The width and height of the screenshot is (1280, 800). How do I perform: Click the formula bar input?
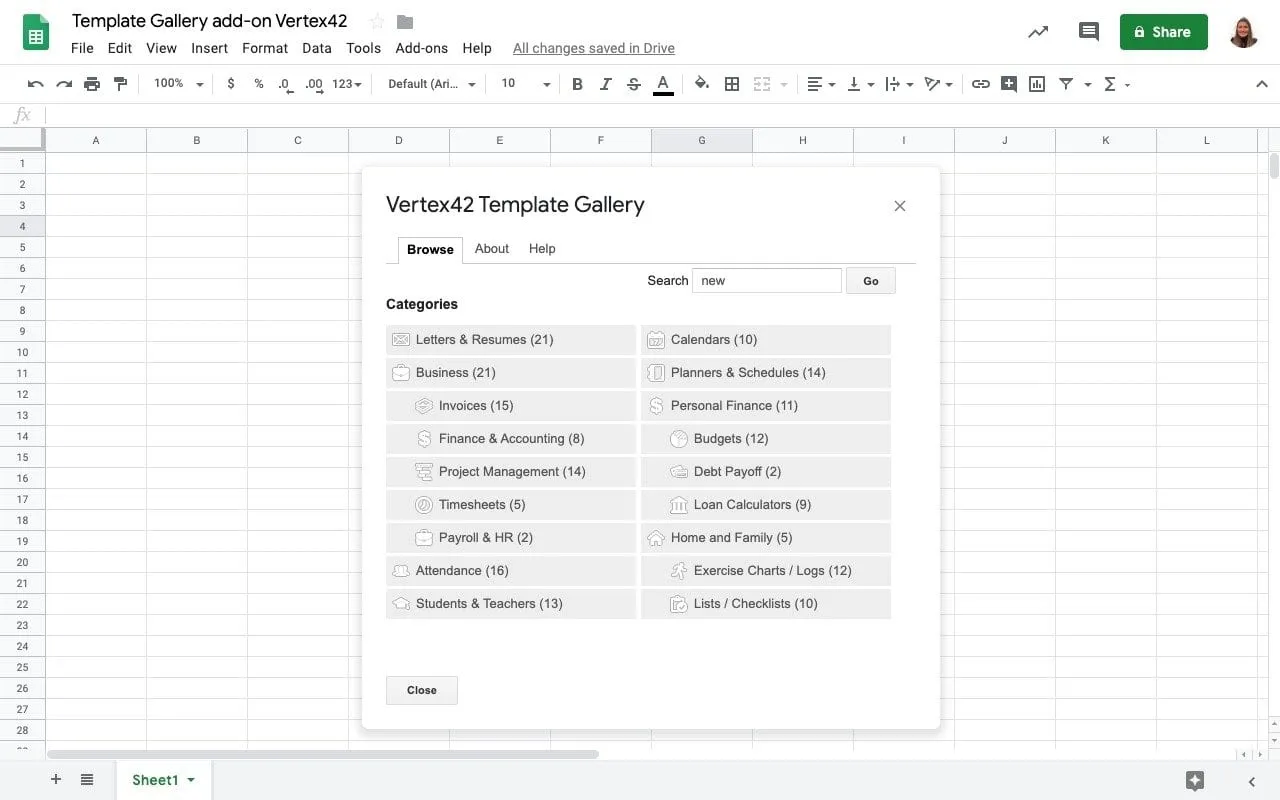660,115
